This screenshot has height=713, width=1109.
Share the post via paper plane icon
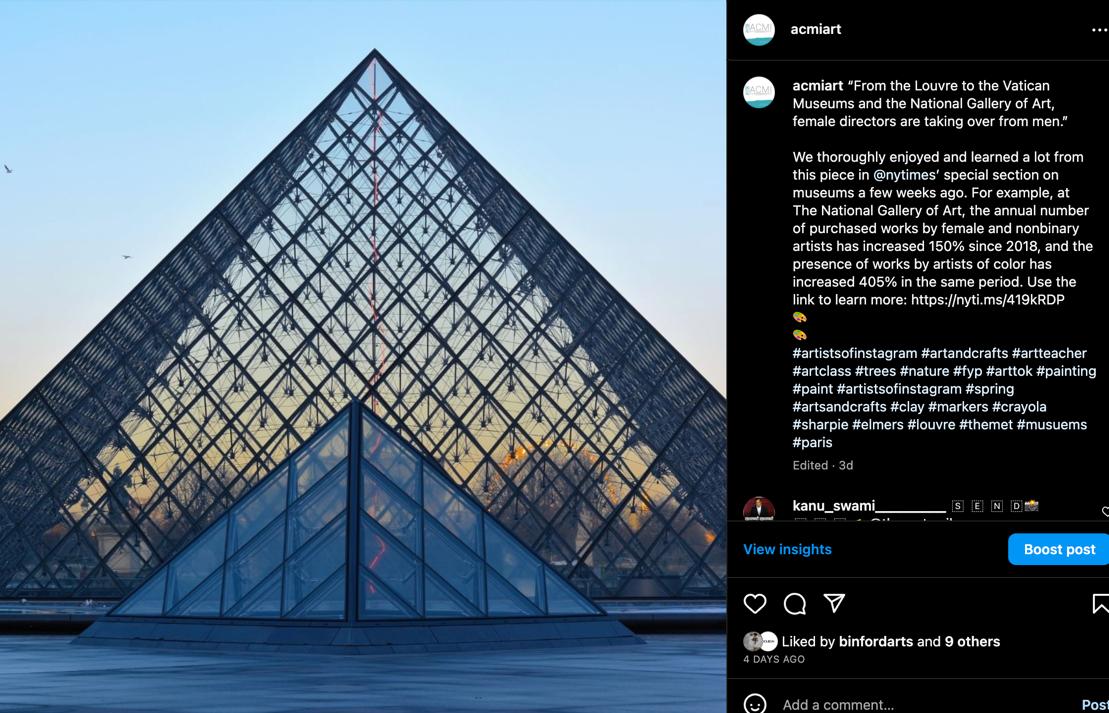pos(835,603)
